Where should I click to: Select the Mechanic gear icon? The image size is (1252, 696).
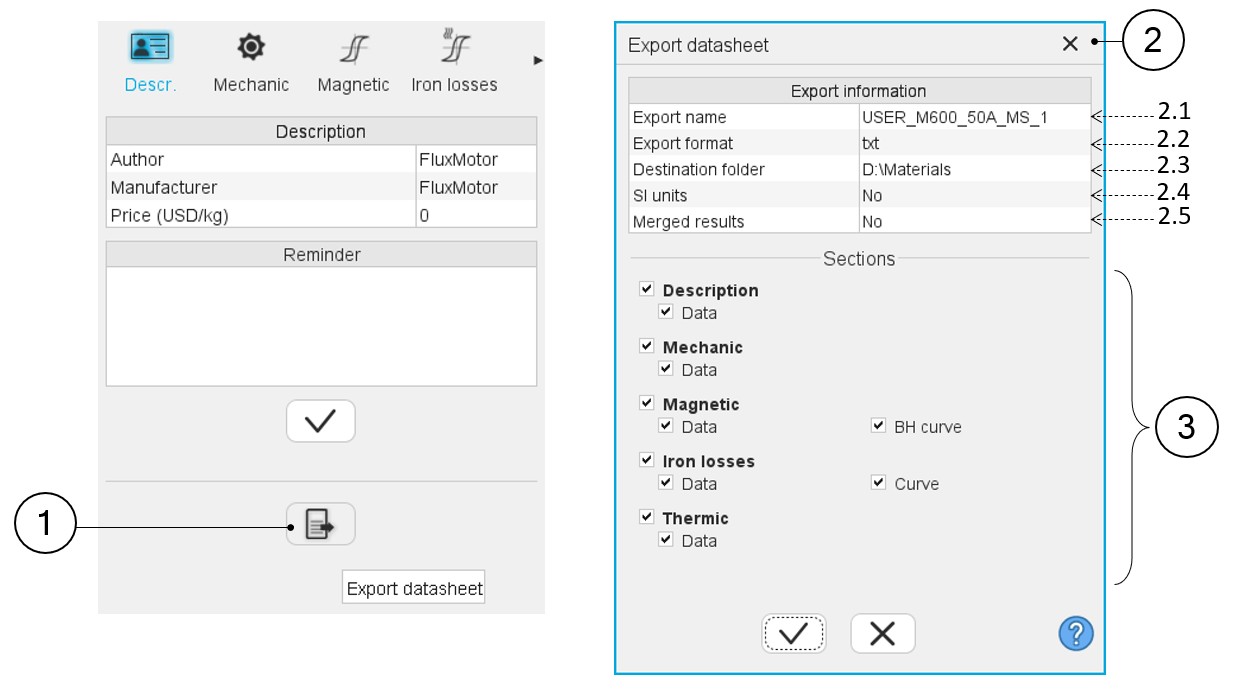click(251, 47)
